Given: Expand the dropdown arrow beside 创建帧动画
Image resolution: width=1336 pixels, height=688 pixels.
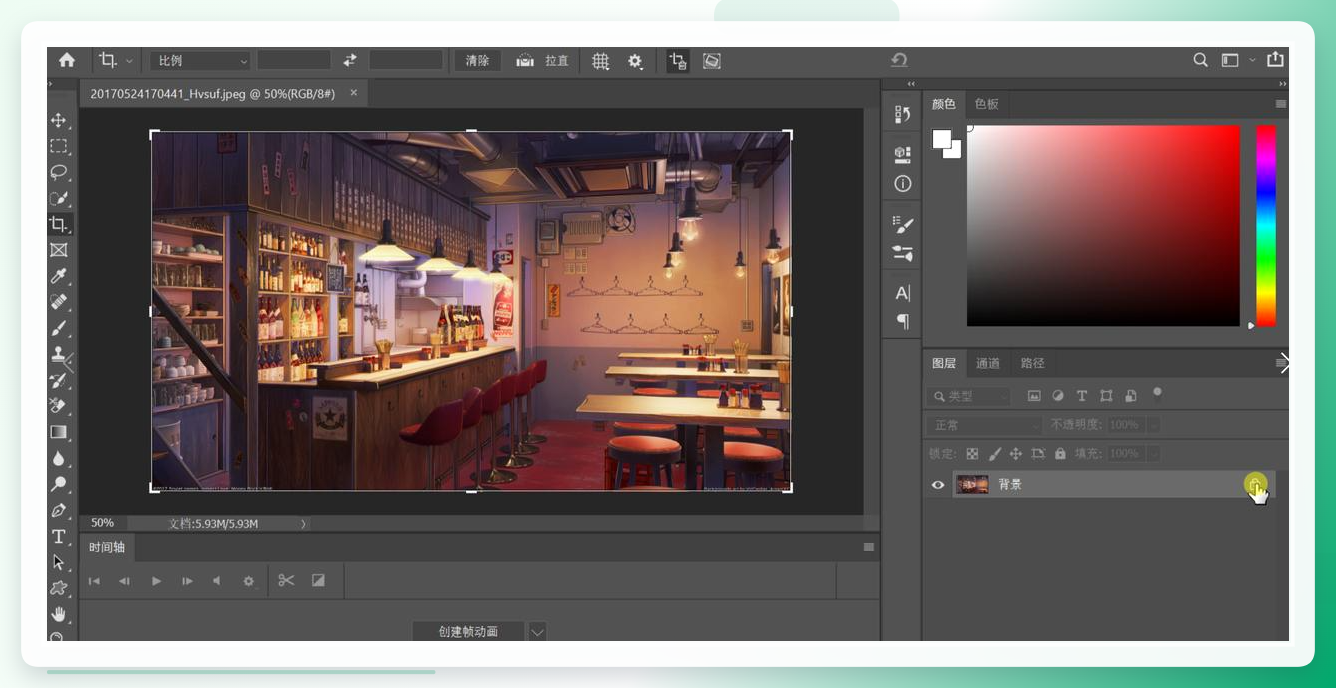Looking at the screenshot, I should point(537,632).
